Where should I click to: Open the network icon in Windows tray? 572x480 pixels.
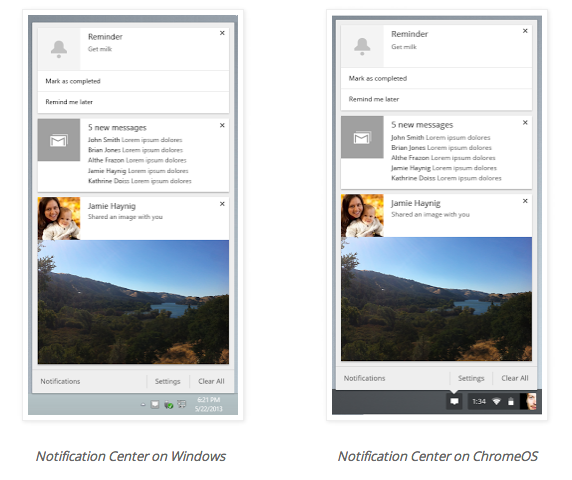[x=181, y=404]
